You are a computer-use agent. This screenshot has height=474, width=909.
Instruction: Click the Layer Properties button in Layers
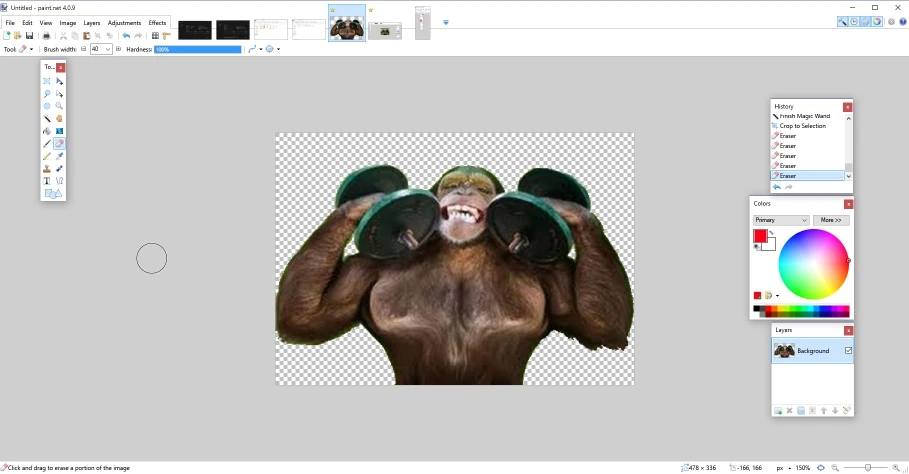[846, 410]
